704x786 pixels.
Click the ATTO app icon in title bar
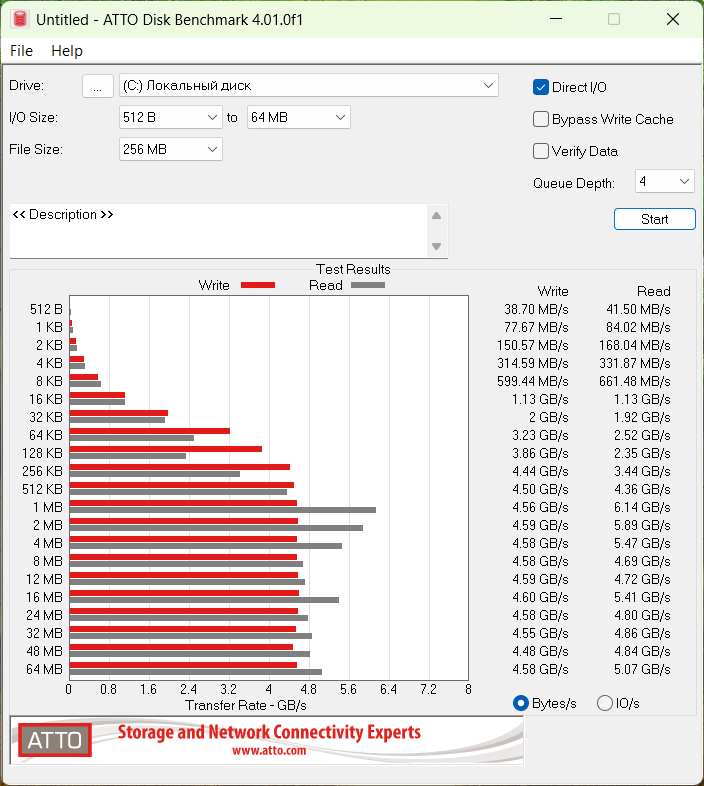(x=20, y=19)
